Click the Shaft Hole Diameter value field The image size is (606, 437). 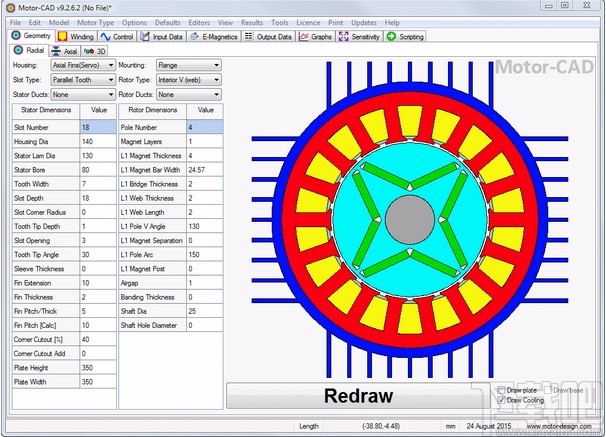pyautogui.click(x=204, y=325)
